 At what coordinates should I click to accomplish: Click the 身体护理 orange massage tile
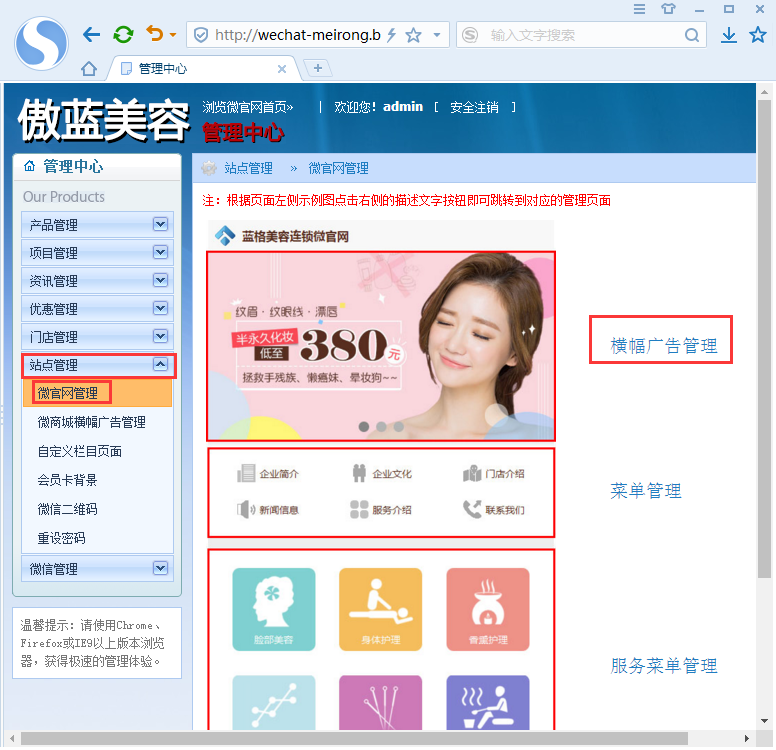coord(381,609)
